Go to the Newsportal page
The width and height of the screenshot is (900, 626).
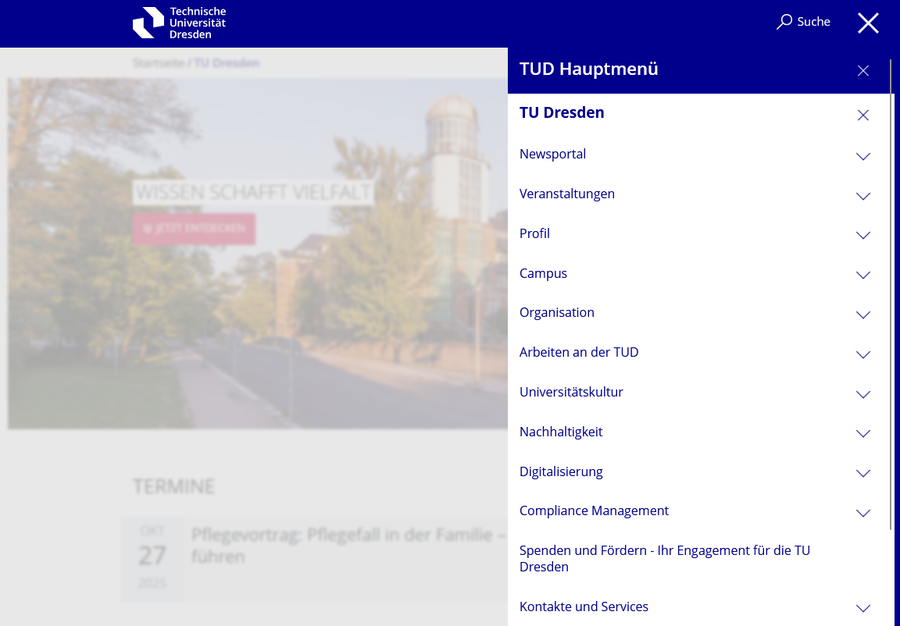tap(552, 154)
